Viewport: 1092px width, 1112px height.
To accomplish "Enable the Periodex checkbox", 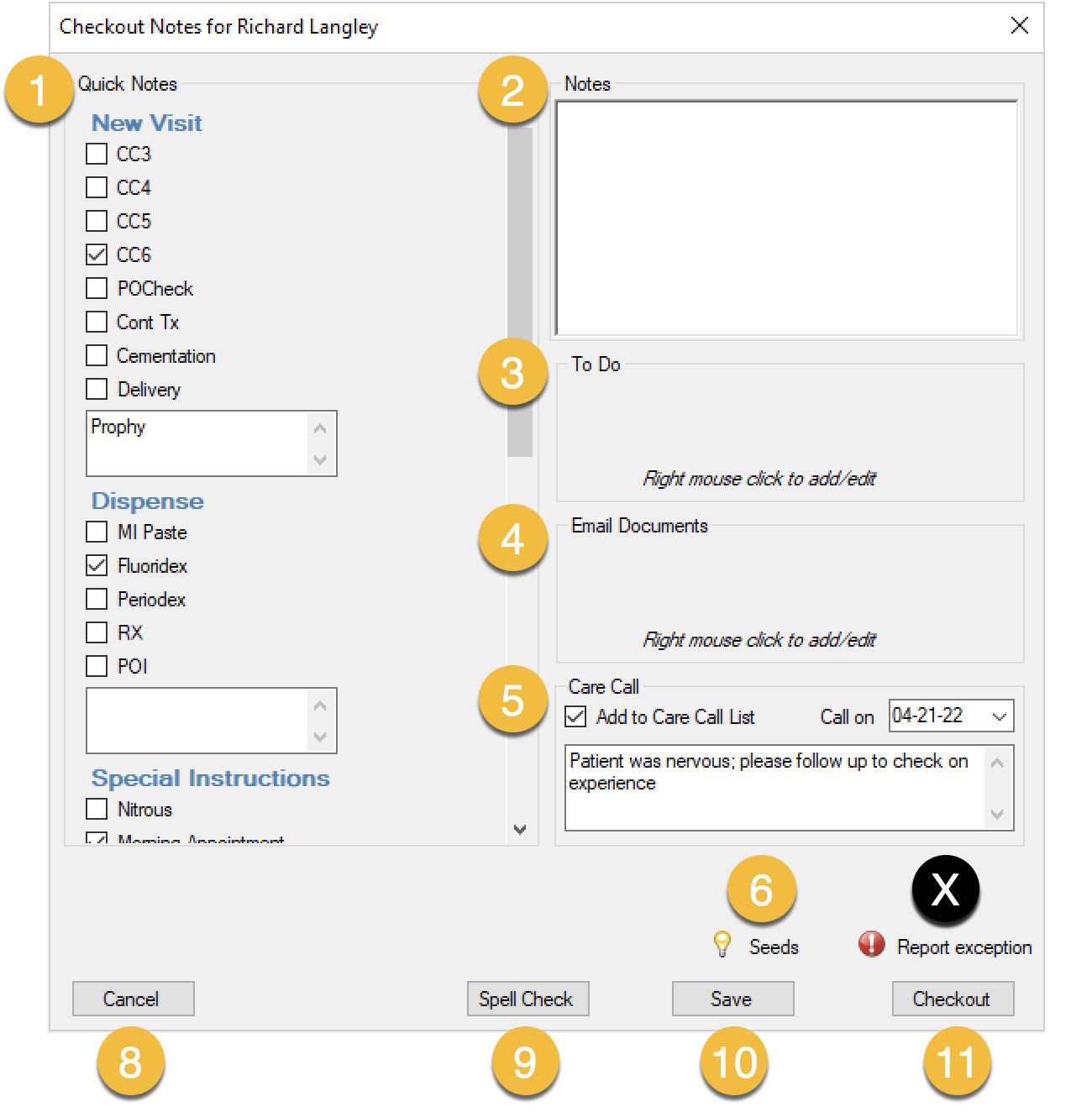I will click(97, 599).
